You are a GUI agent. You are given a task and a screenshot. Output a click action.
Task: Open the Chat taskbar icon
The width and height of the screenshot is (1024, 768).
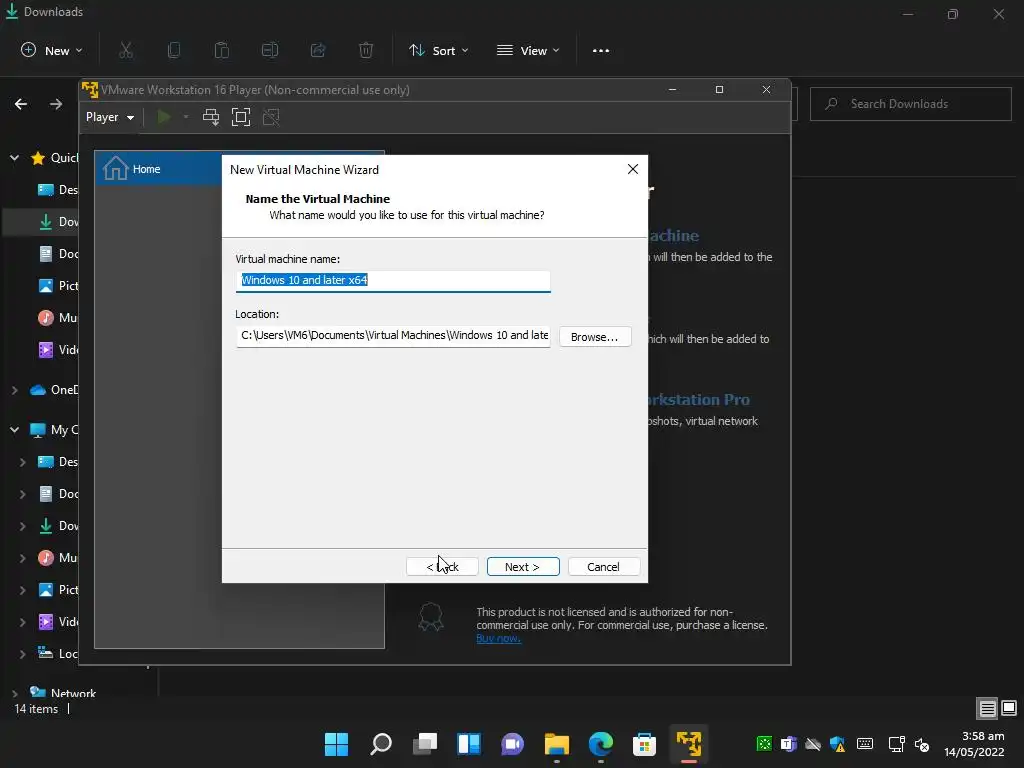click(x=513, y=744)
